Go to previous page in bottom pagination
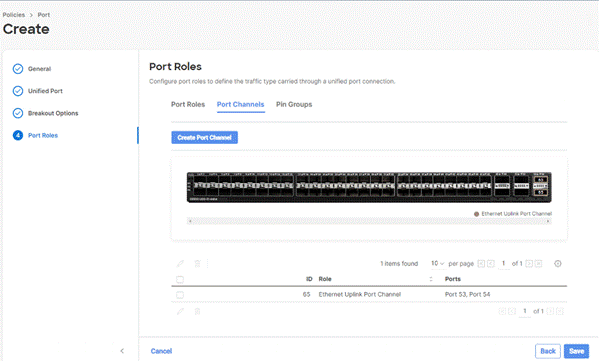The image size is (599, 361). (512, 311)
